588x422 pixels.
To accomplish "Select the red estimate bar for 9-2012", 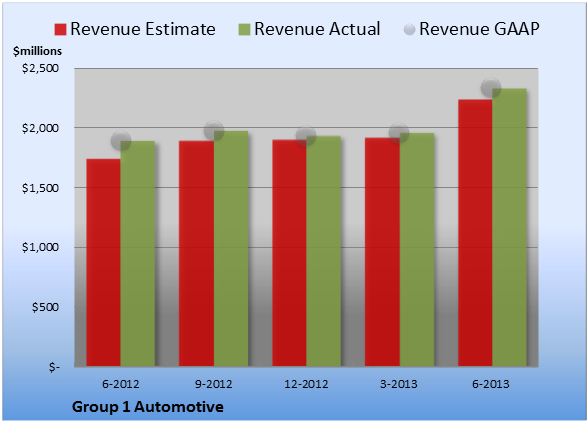I will [x=196, y=254].
